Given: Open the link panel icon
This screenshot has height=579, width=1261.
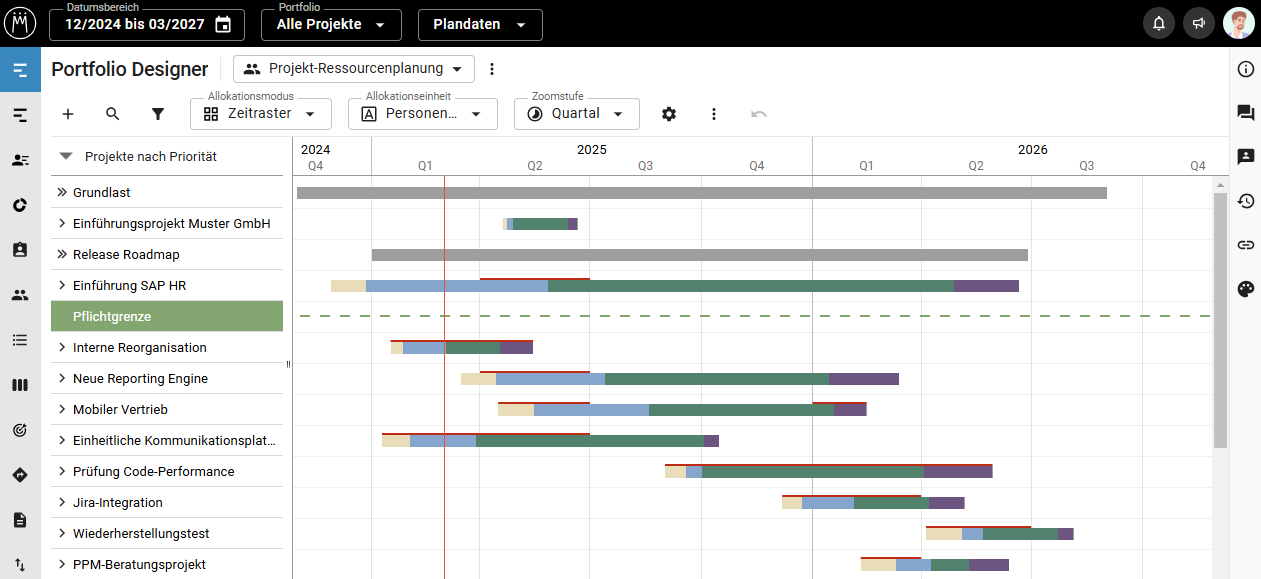Looking at the screenshot, I should tap(1246, 245).
